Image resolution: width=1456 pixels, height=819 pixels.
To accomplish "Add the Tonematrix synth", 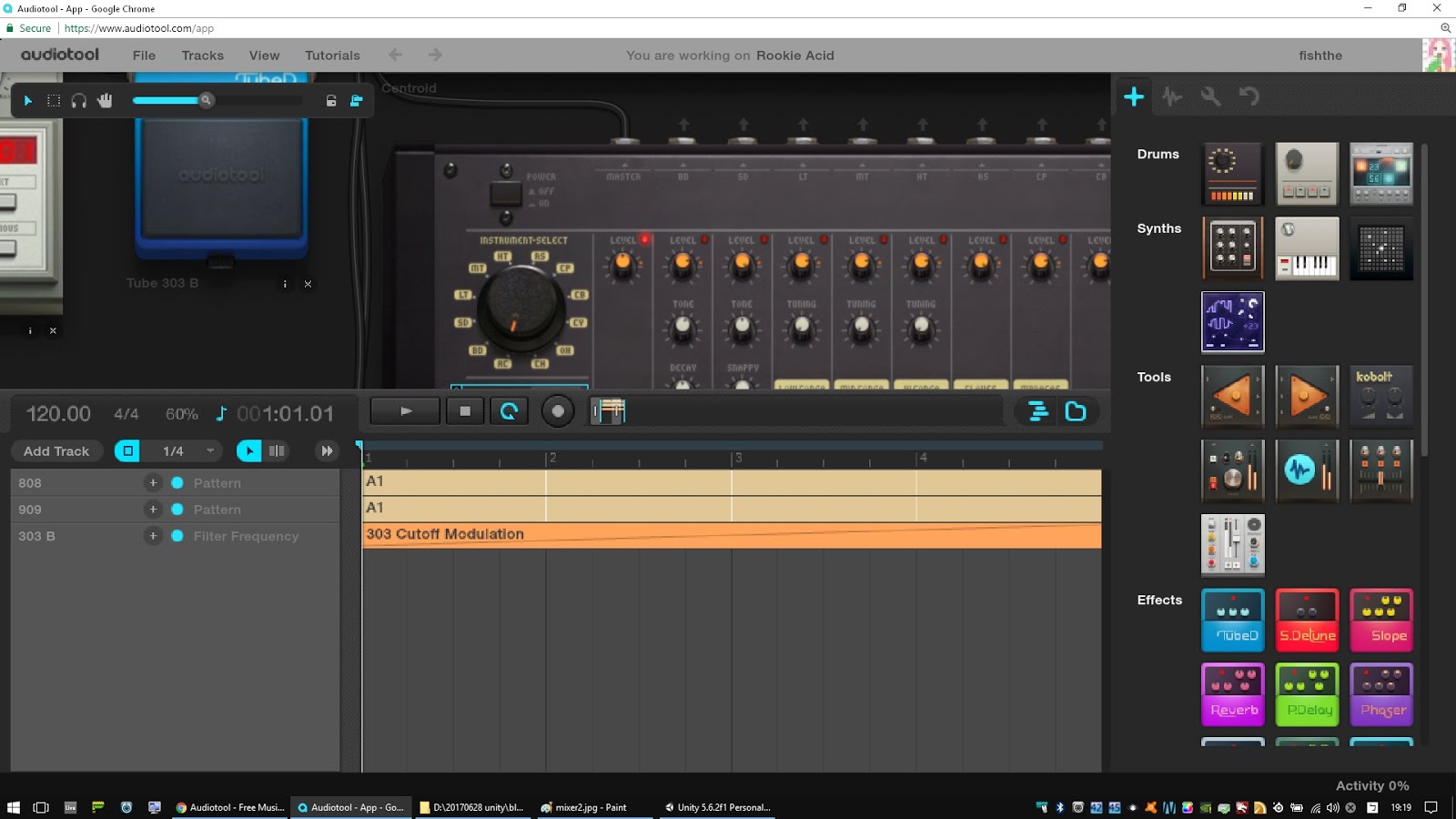I will click(x=1381, y=248).
